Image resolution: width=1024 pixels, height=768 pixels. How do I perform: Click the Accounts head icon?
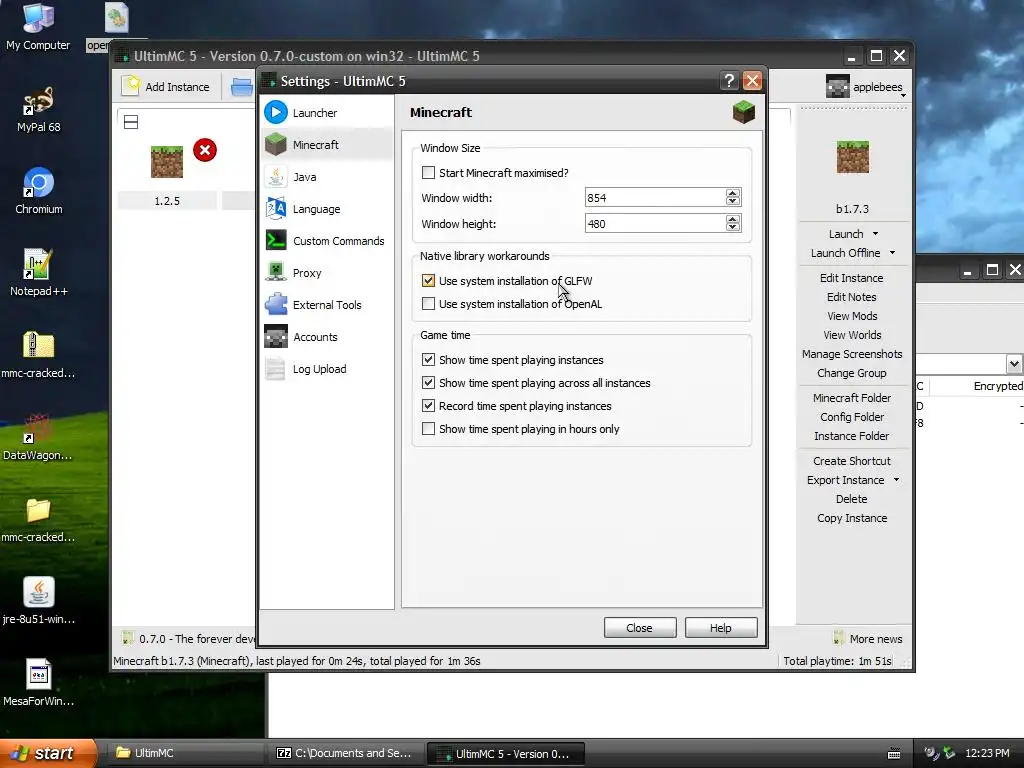pyautogui.click(x=276, y=336)
